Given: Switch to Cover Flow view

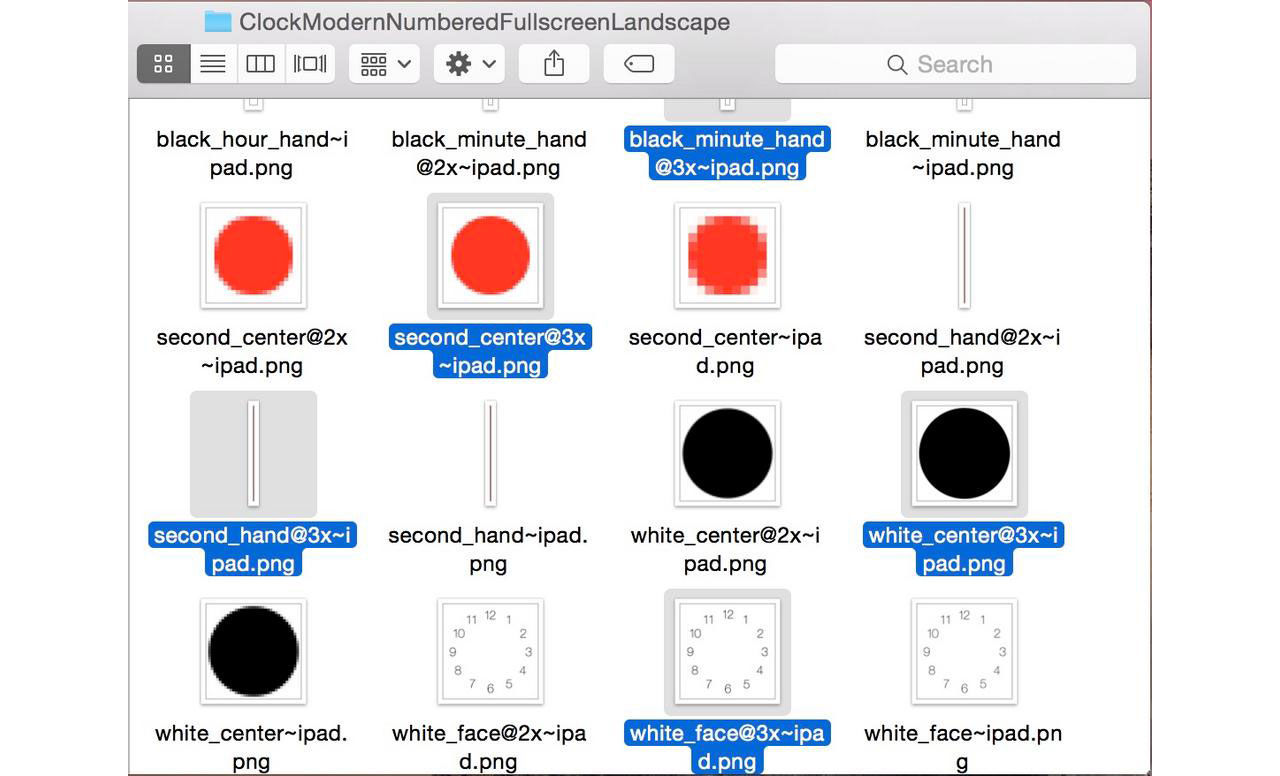Looking at the screenshot, I should (310, 64).
